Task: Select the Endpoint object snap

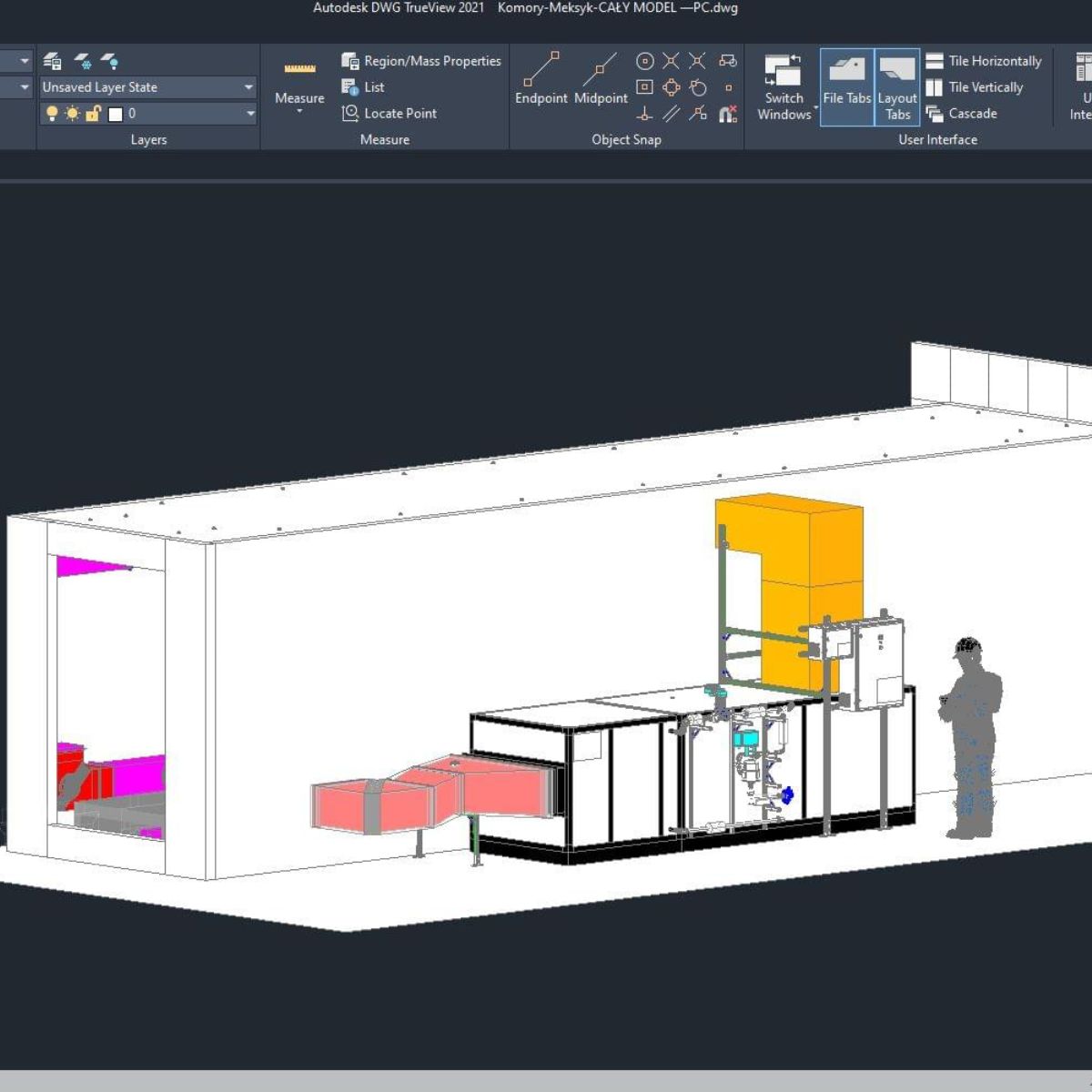Action: click(x=541, y=79)
